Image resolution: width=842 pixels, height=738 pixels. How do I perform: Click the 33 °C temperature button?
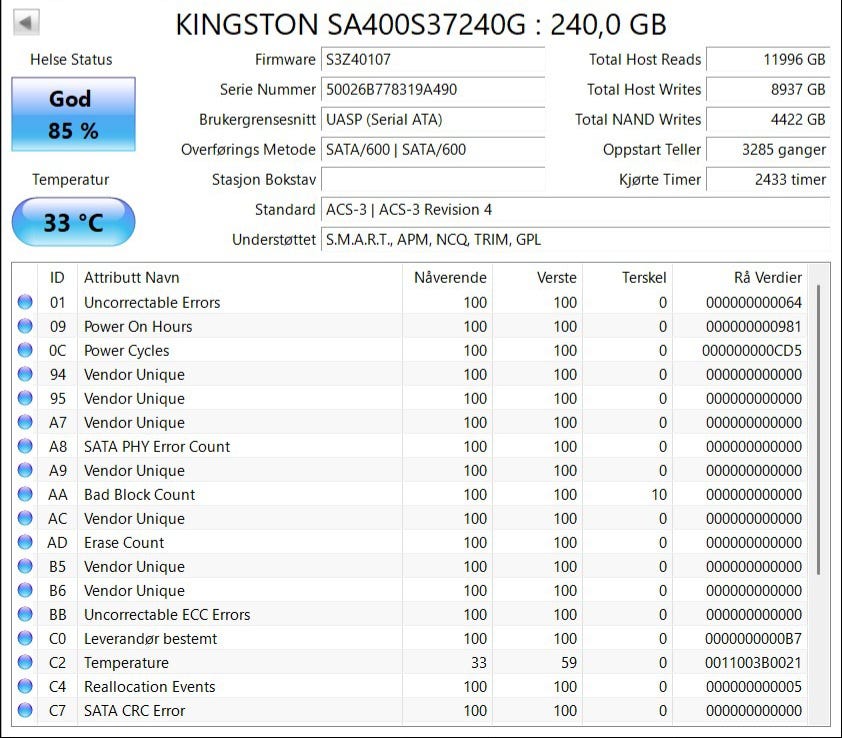click(74, 222)
